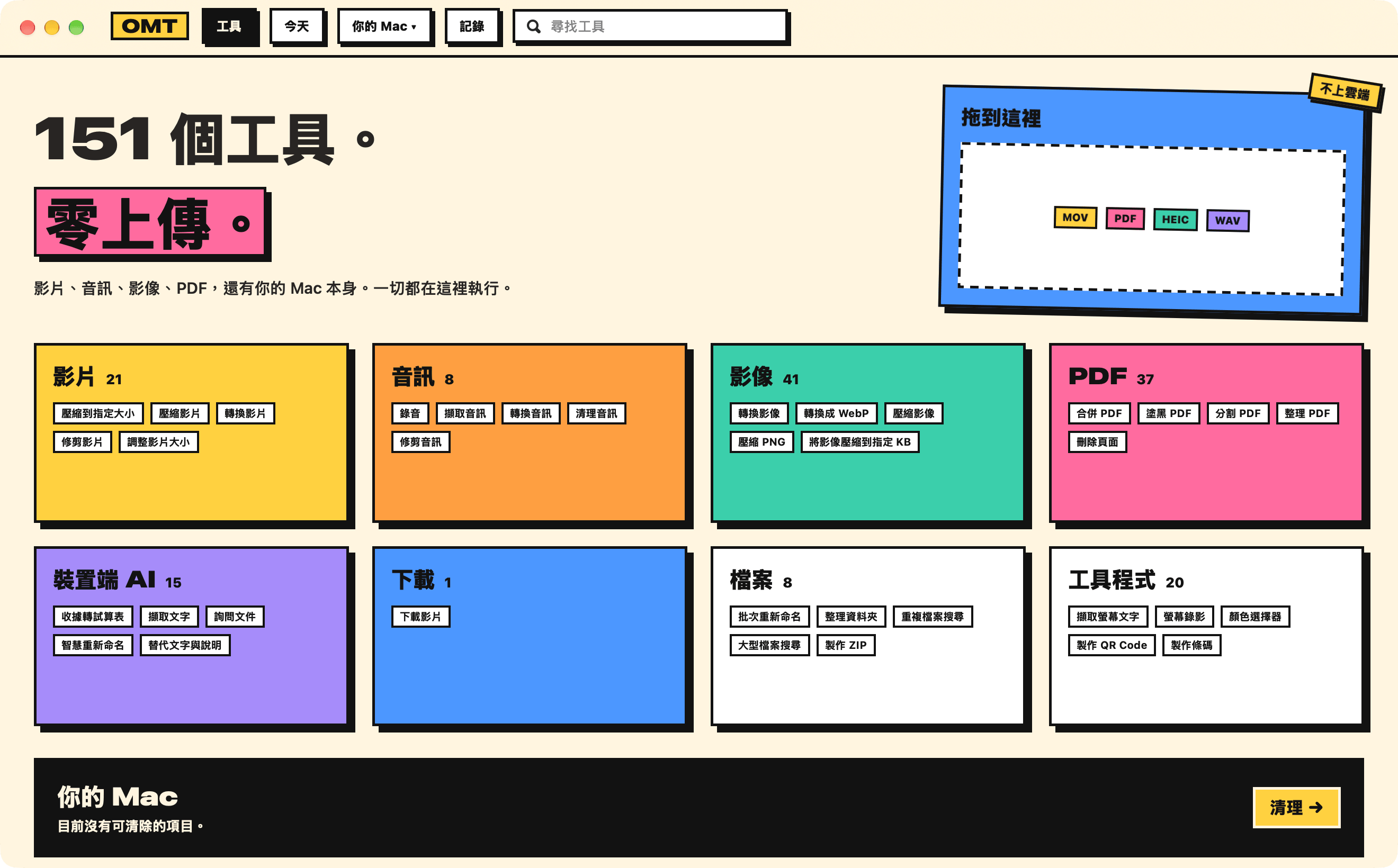Open the 下載影片 tool

(x=421, y=617)
